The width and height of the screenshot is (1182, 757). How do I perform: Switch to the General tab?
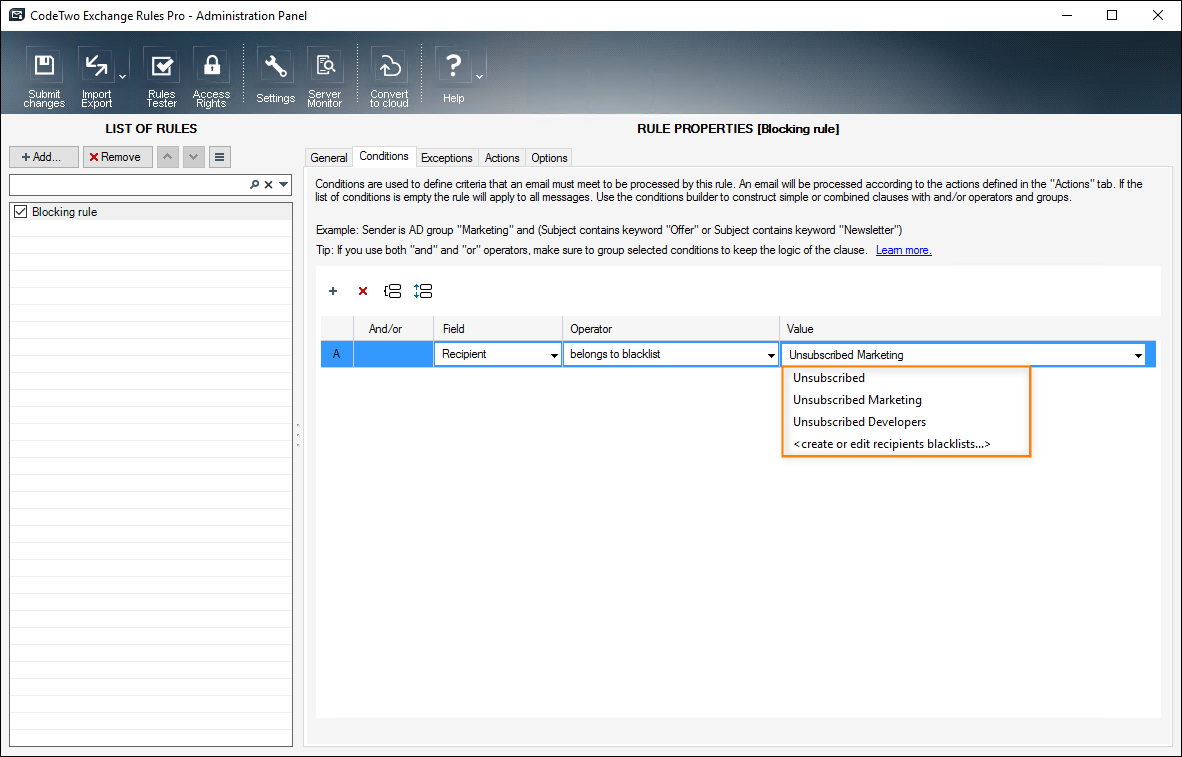[x=329, y=158]
